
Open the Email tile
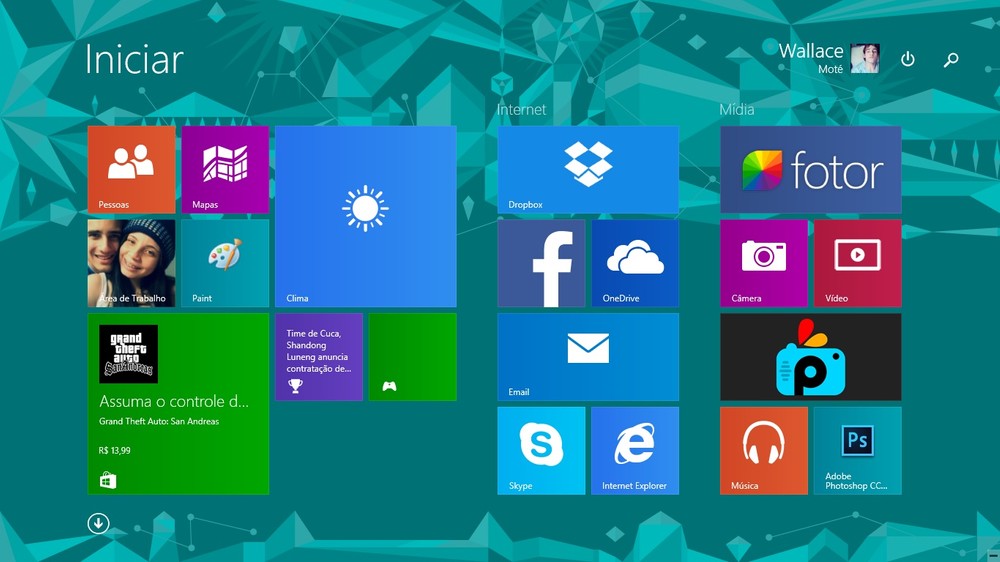coord(588,357)
